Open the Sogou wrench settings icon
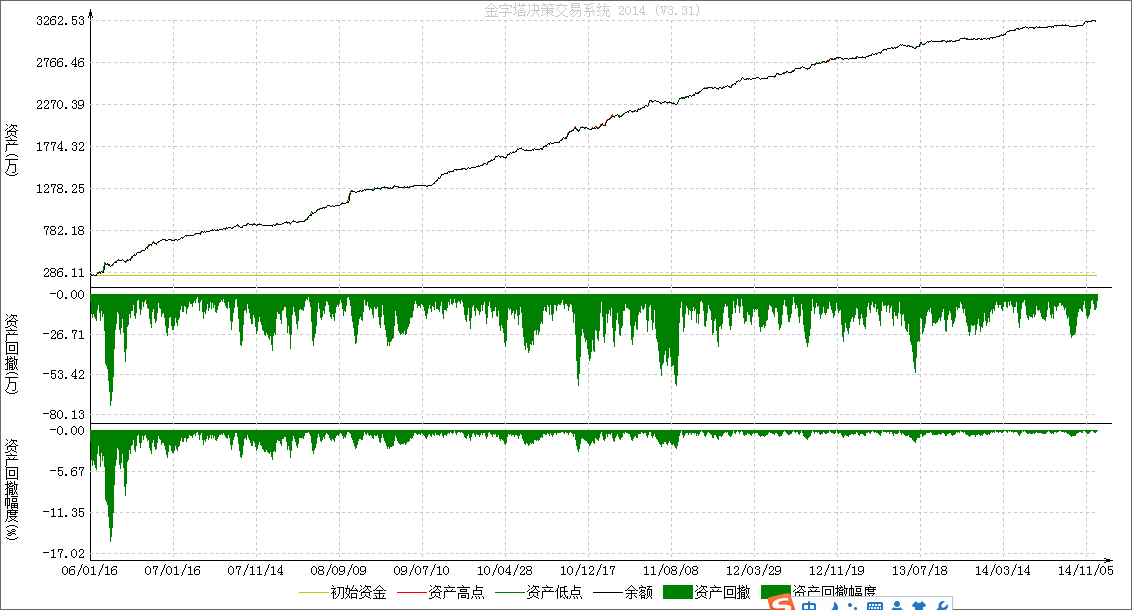Screen dimensions: 1132x610 tap(941, 605)
